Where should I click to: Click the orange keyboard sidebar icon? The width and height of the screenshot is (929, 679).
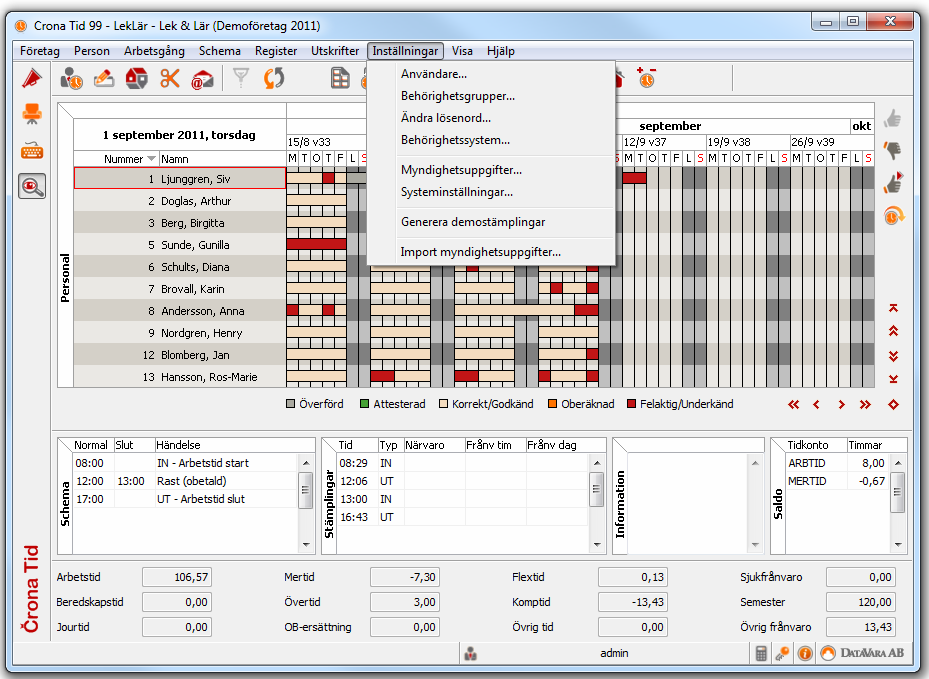coord(32,150)
